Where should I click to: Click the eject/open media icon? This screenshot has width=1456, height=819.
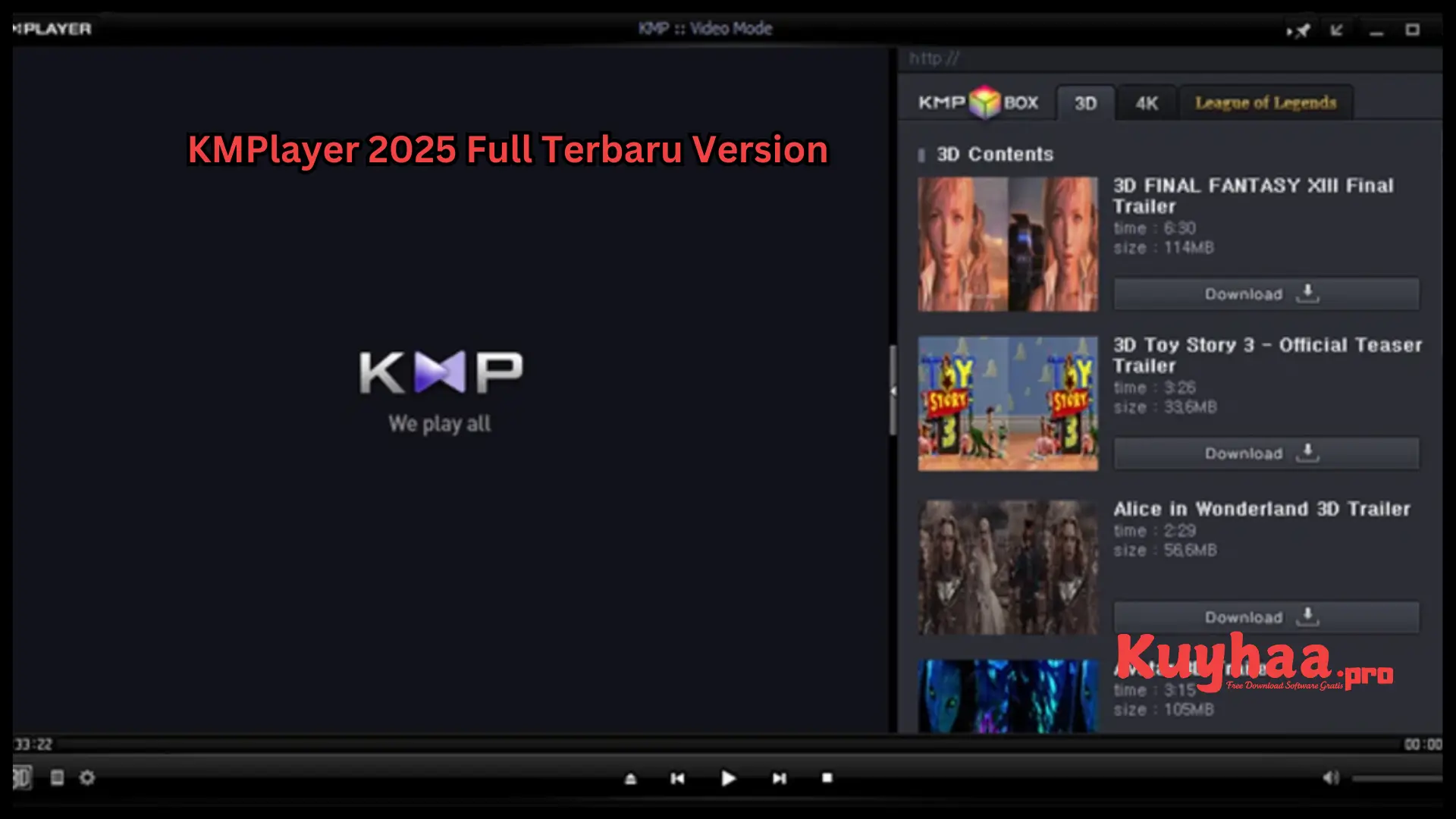coord(630,778)
